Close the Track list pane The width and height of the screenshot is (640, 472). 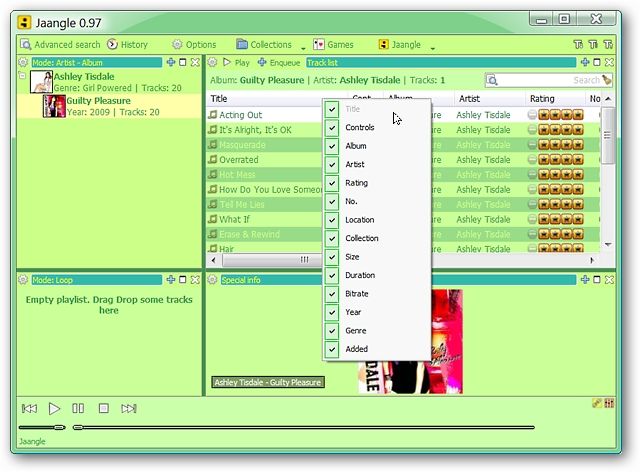[609, 62]
